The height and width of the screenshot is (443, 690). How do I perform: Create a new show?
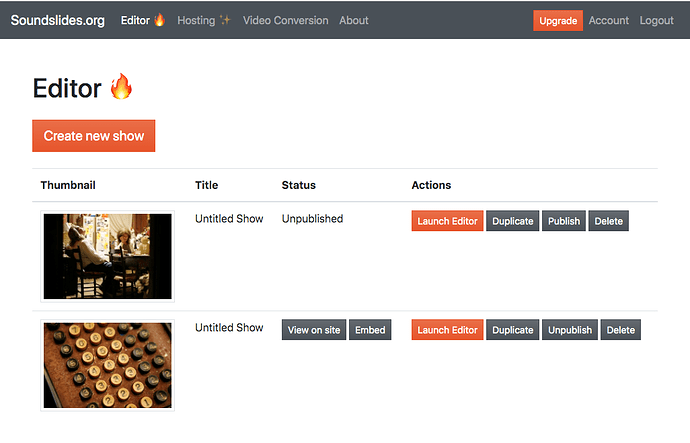(94, 136)
